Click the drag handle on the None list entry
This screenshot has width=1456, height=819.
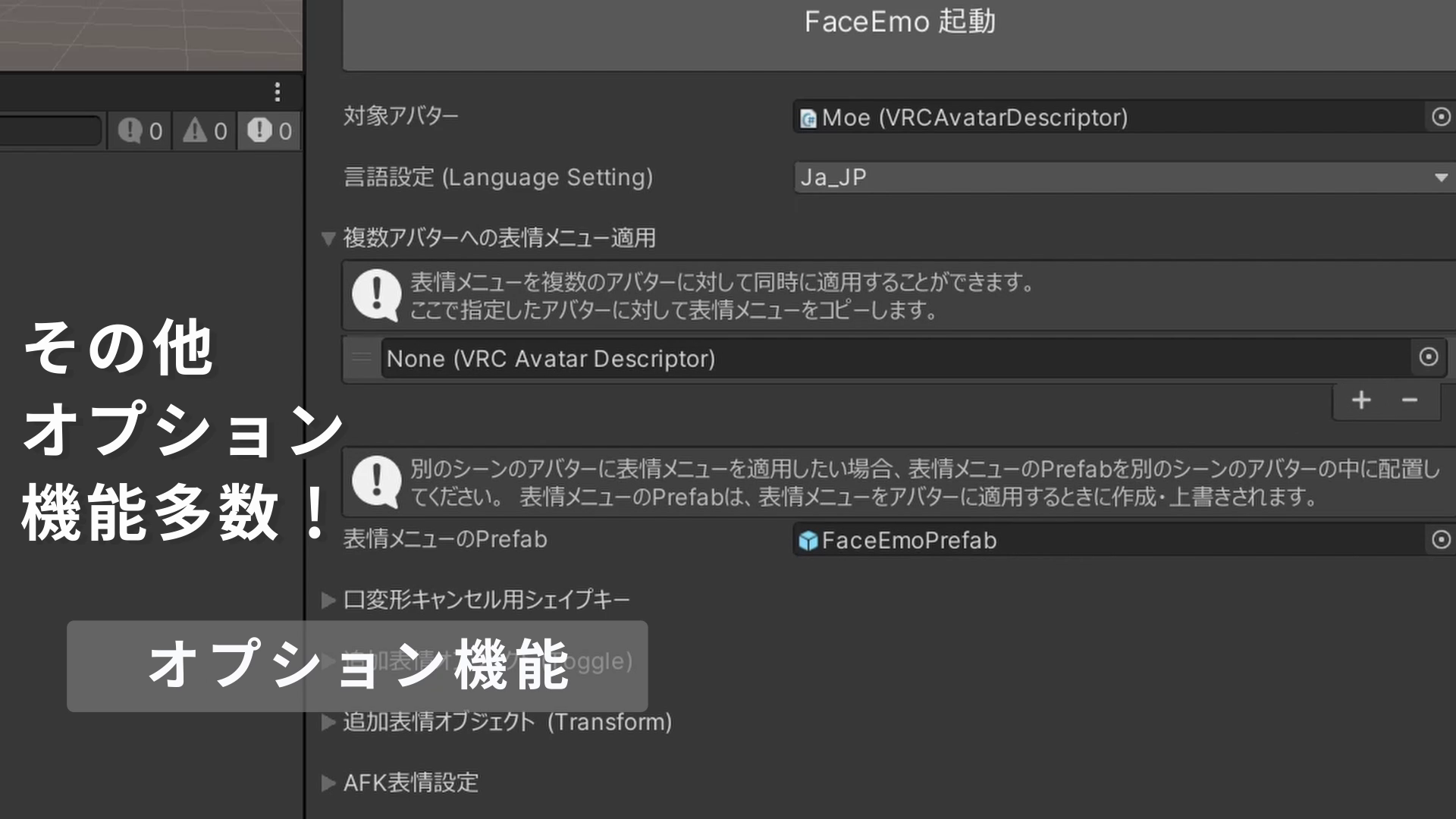coord(362,358)
